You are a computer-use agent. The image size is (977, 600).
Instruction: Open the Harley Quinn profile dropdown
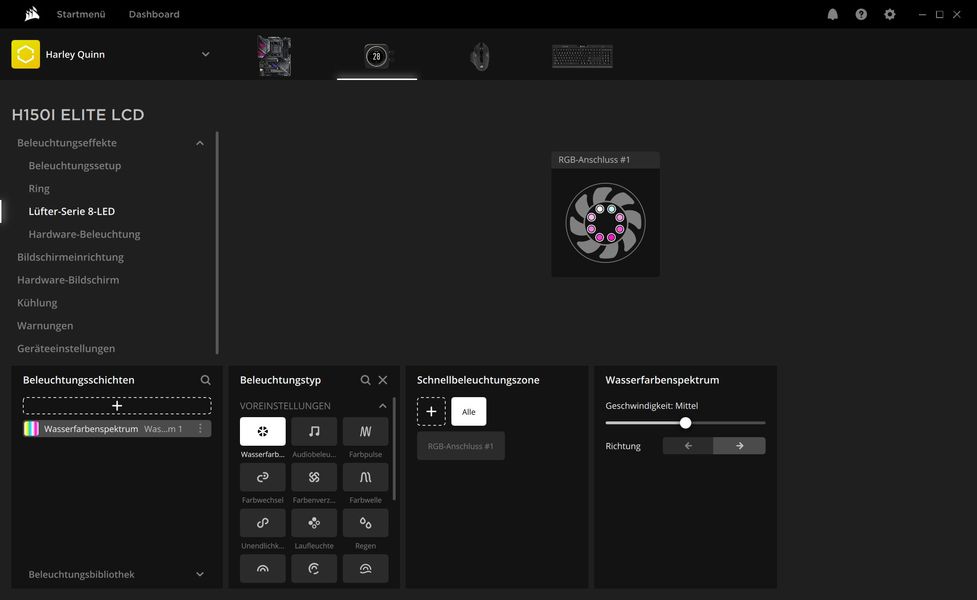[x=205, y=54]
